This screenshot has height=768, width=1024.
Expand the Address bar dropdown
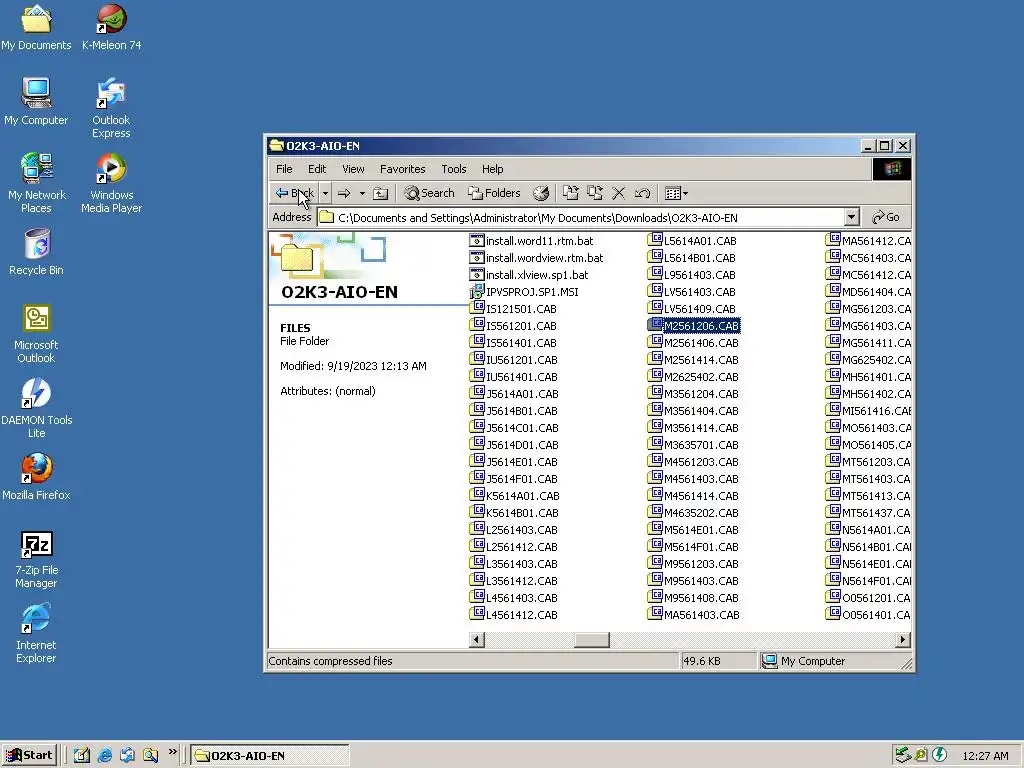[851, 217]
